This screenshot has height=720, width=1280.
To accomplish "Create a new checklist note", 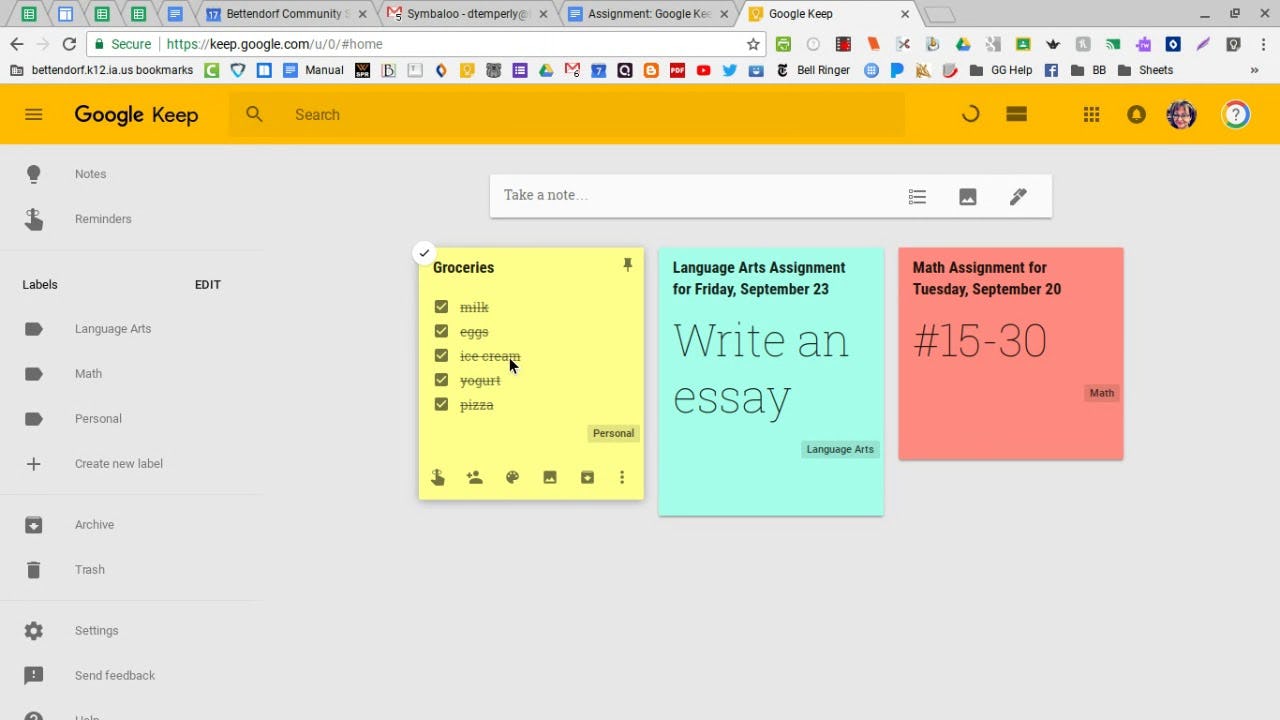I will (x=917, y=195).
